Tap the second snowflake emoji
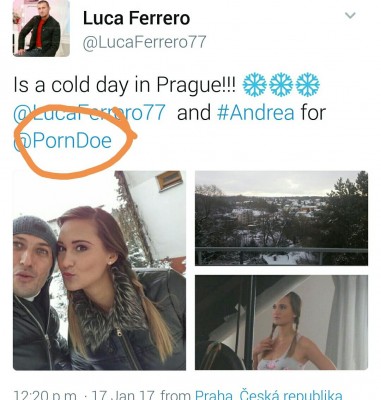Image resolution: width=381 pixels, height=400 pixels. click(x=281, y=85)
